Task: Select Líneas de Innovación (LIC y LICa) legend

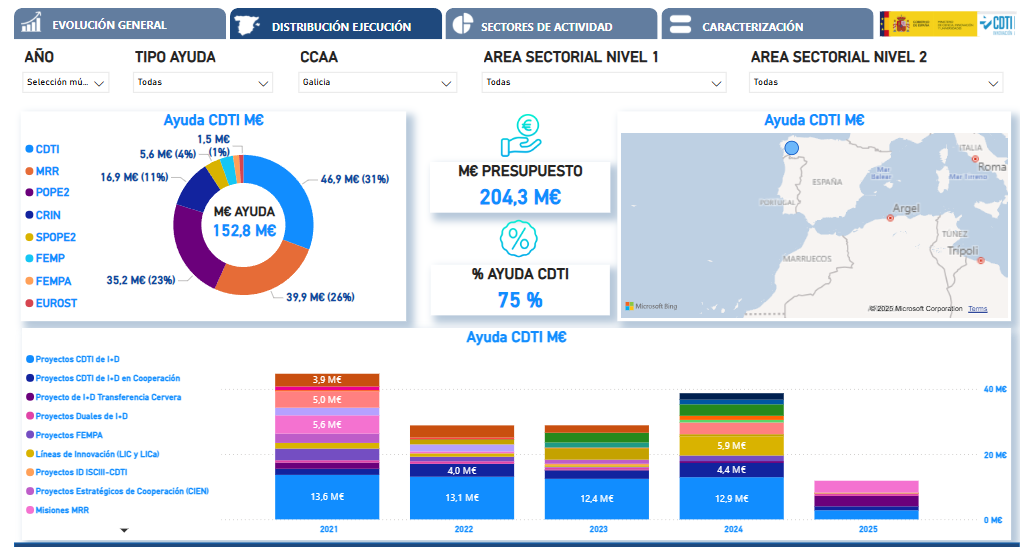Action: tap(93, 454)
